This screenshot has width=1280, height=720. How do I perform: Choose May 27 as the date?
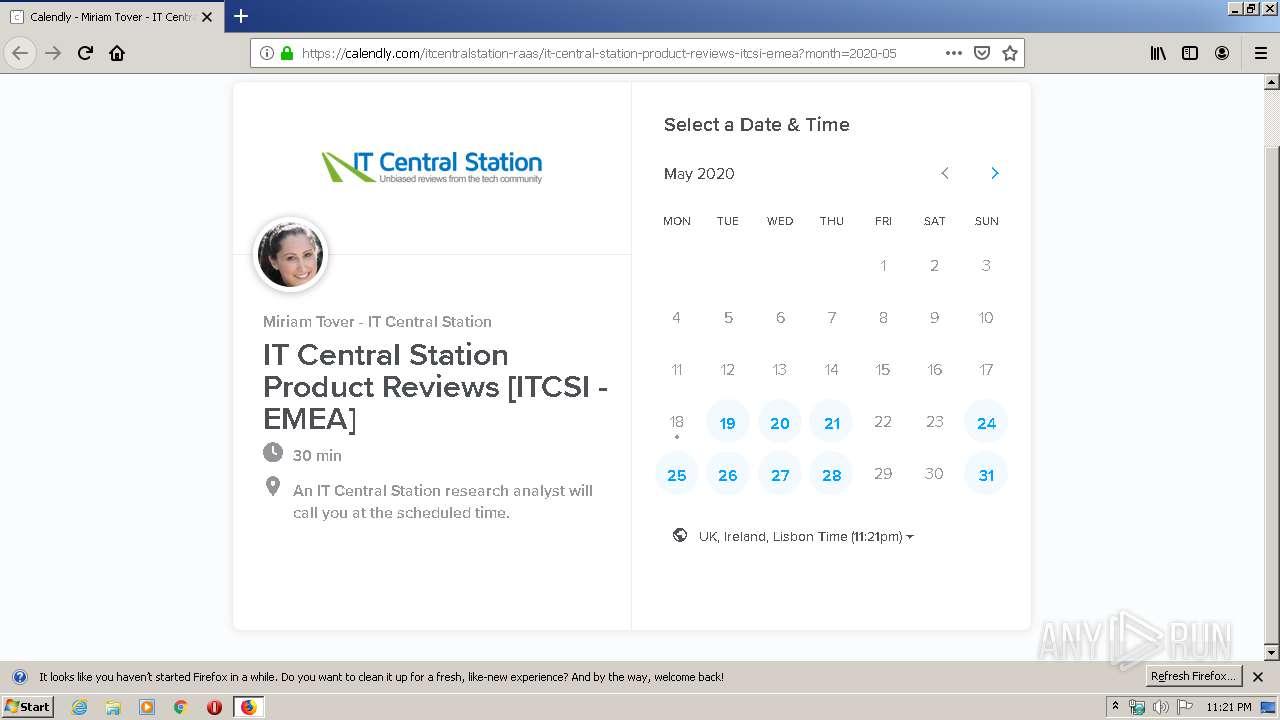780,475
